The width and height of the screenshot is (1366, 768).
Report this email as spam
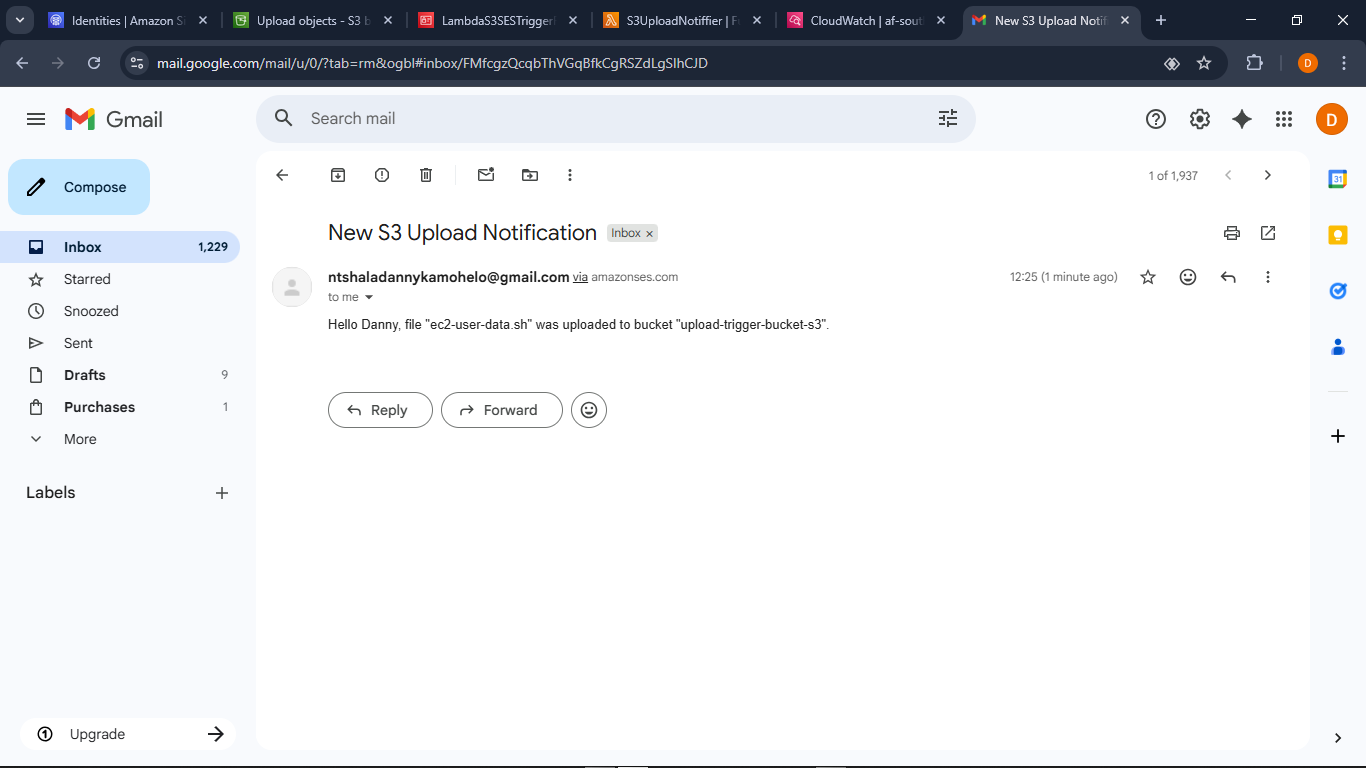click(x=381, y=174)
